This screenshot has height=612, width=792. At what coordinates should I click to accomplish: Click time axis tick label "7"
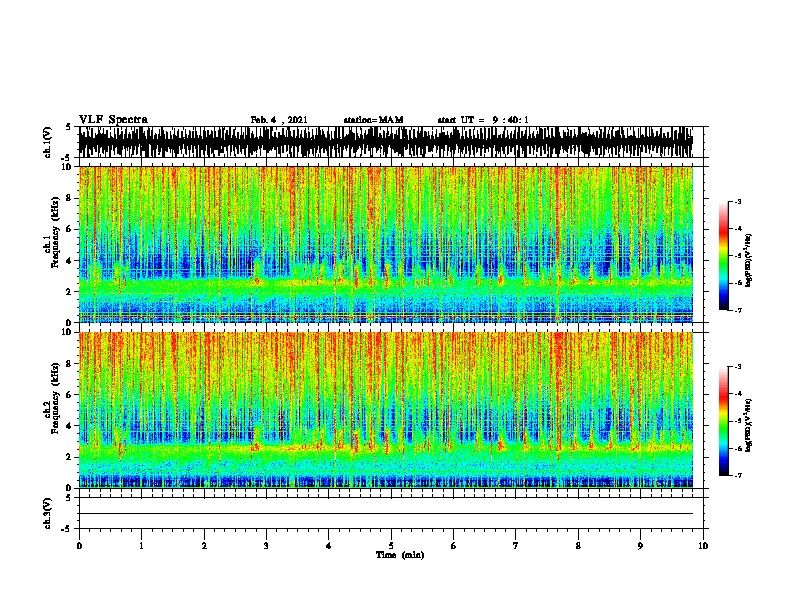[x=516, y=545]
